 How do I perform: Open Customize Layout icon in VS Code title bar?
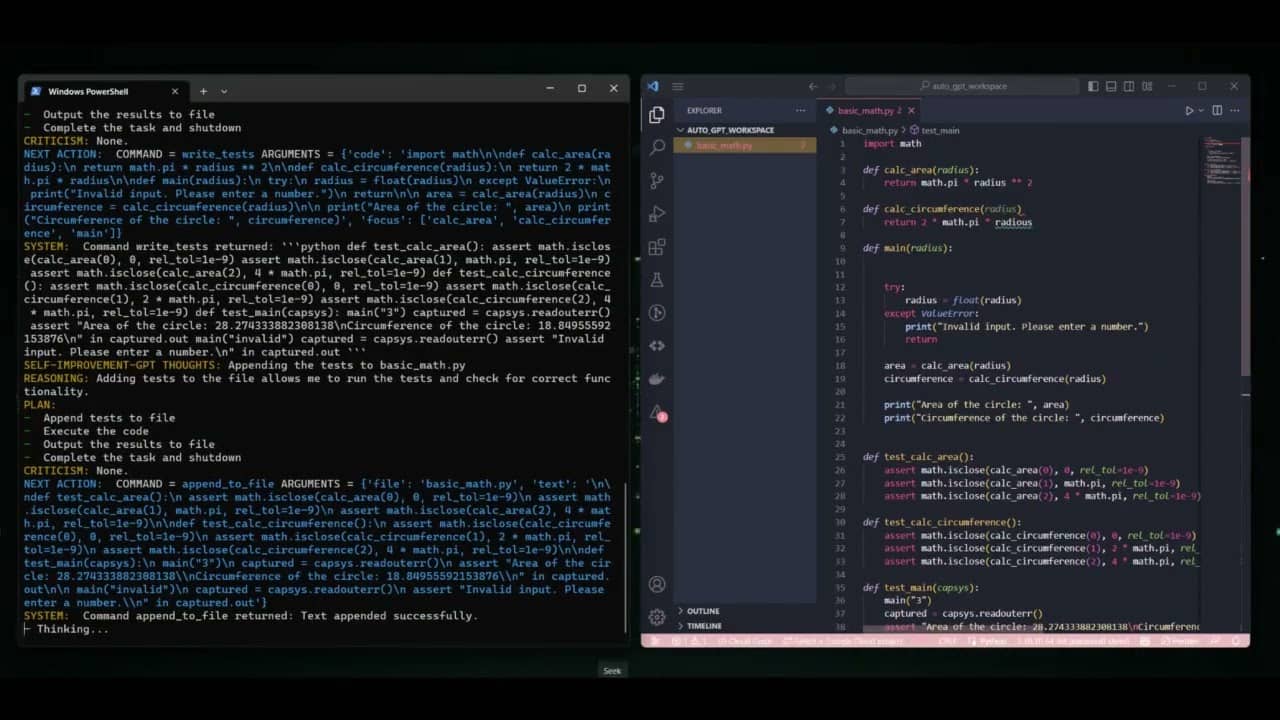click(1147, 87)
